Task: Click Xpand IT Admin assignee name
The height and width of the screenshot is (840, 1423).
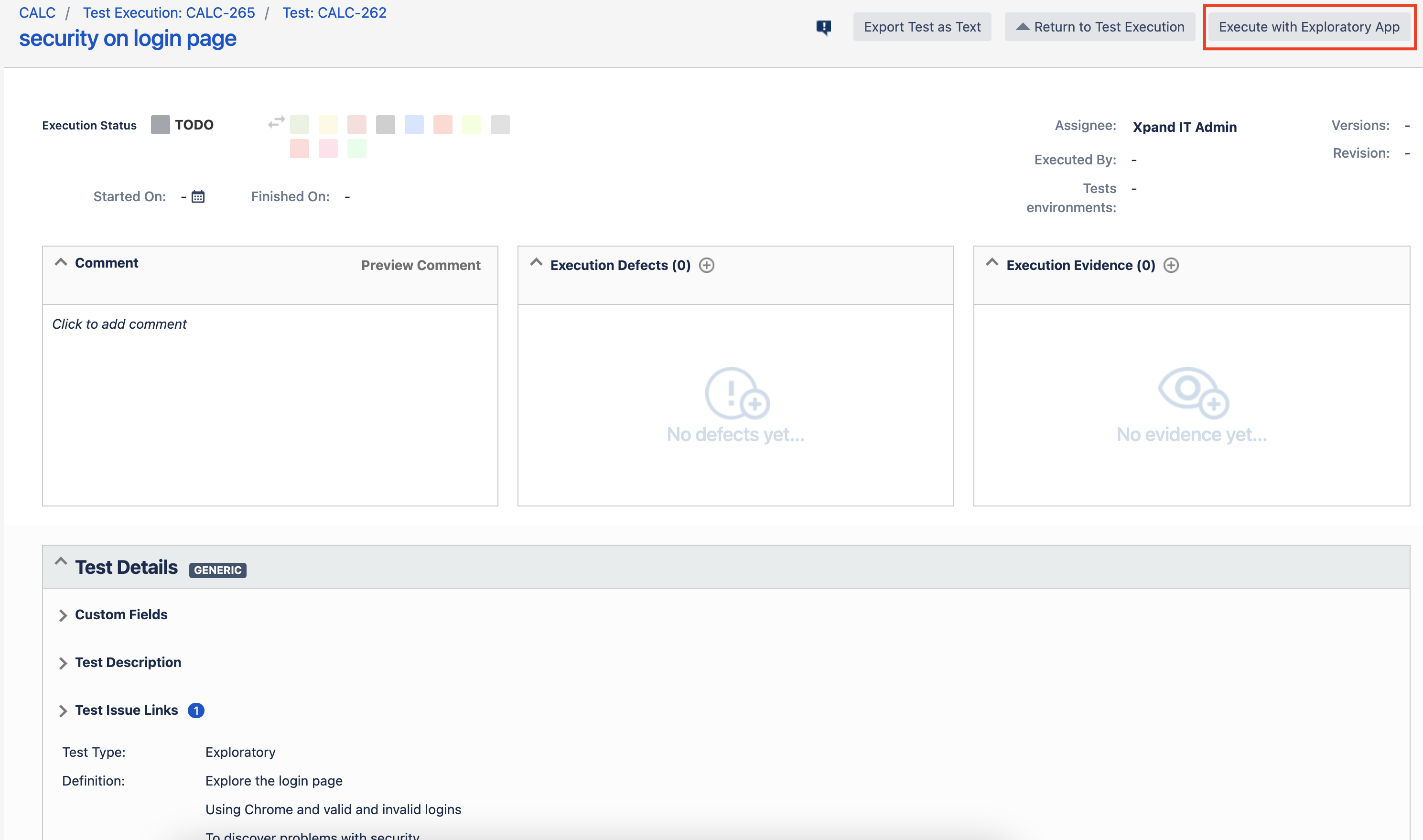Action: [x=1185, y=127]
